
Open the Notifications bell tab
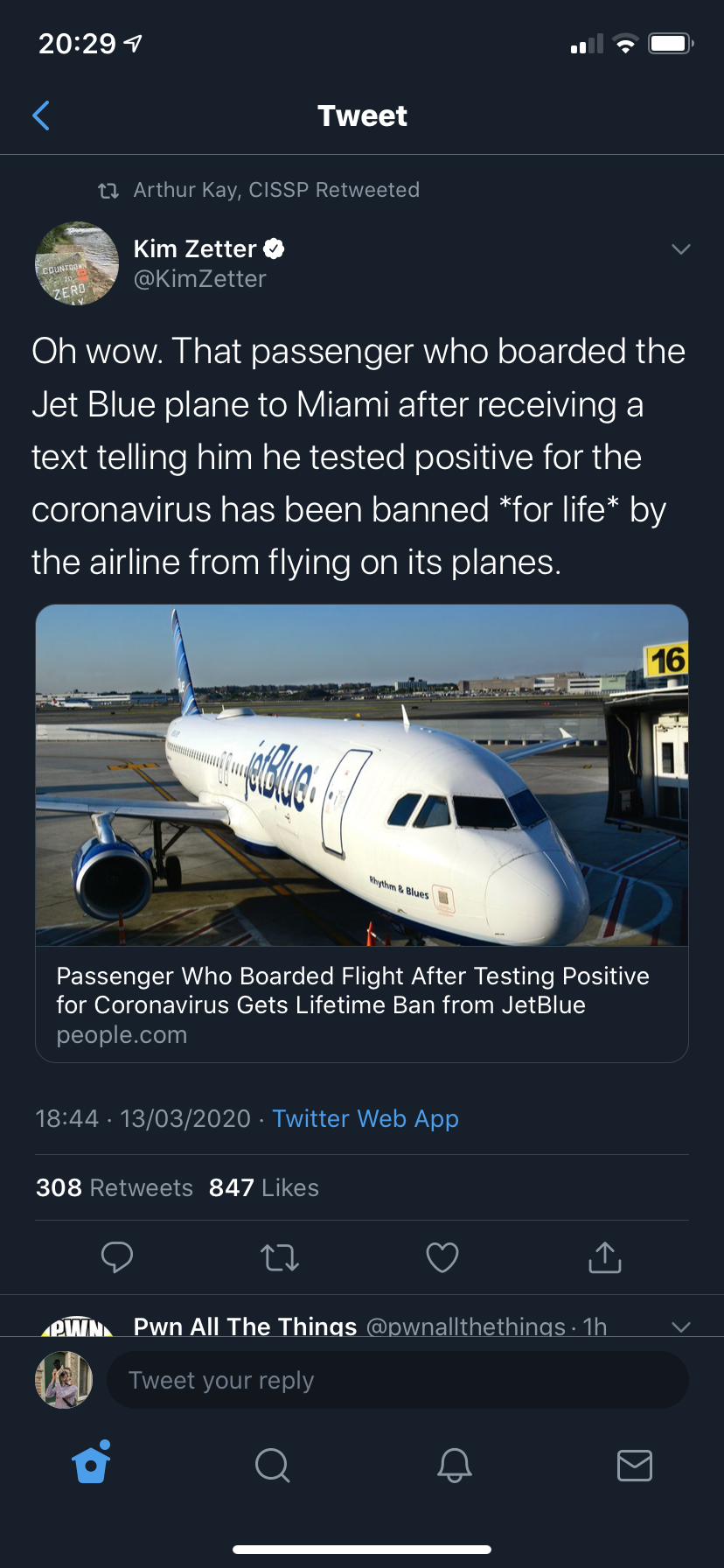pyautogui.click(x=454, y=1464)
